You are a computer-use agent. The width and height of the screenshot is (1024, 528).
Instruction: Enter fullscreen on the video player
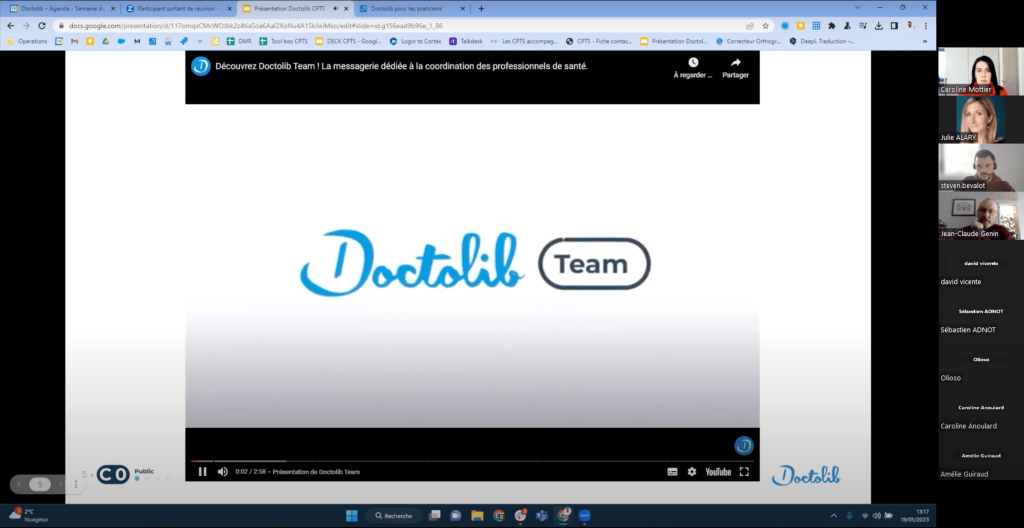click(744, 472)
